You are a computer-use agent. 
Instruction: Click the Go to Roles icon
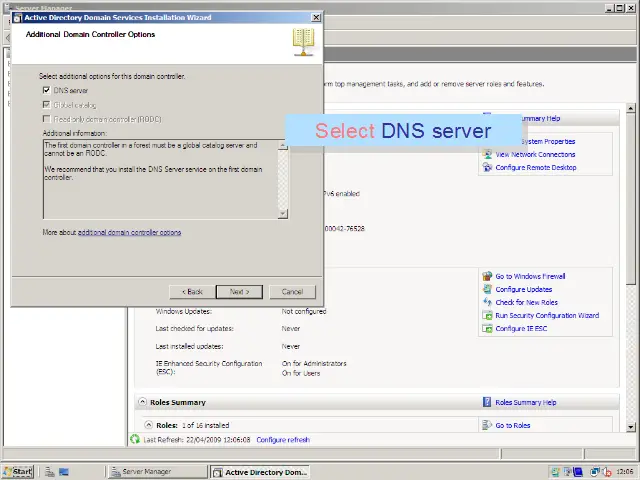pyautogui.click(x=487, y=425)
